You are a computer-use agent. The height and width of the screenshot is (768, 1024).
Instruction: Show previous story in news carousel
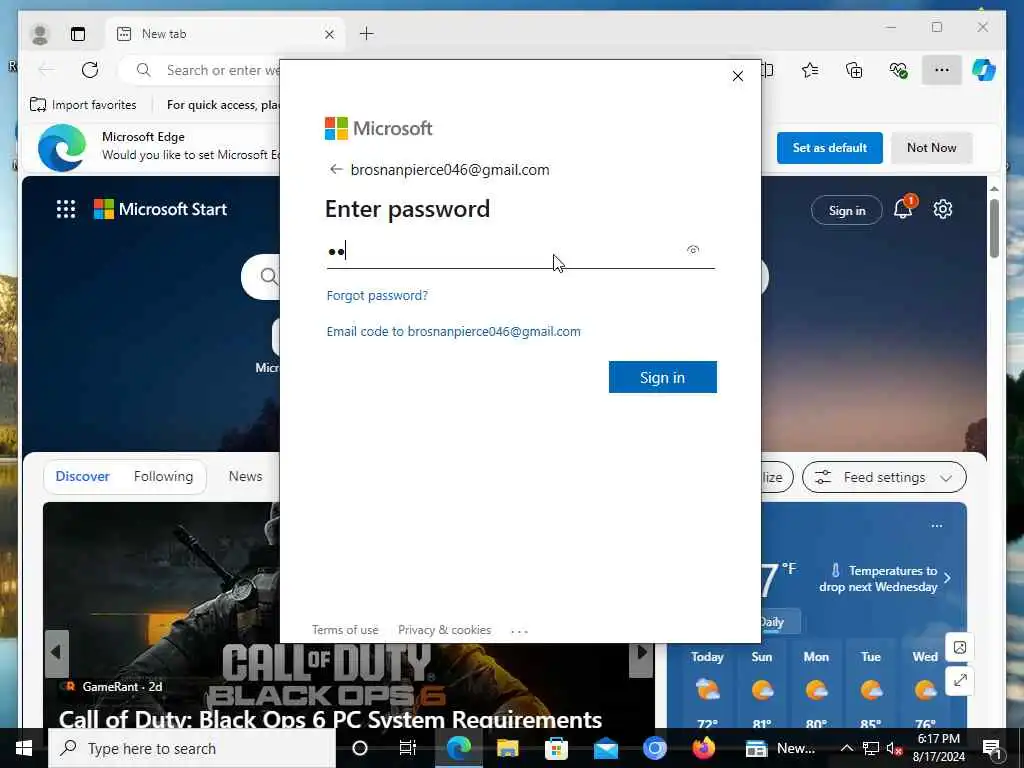57,652
